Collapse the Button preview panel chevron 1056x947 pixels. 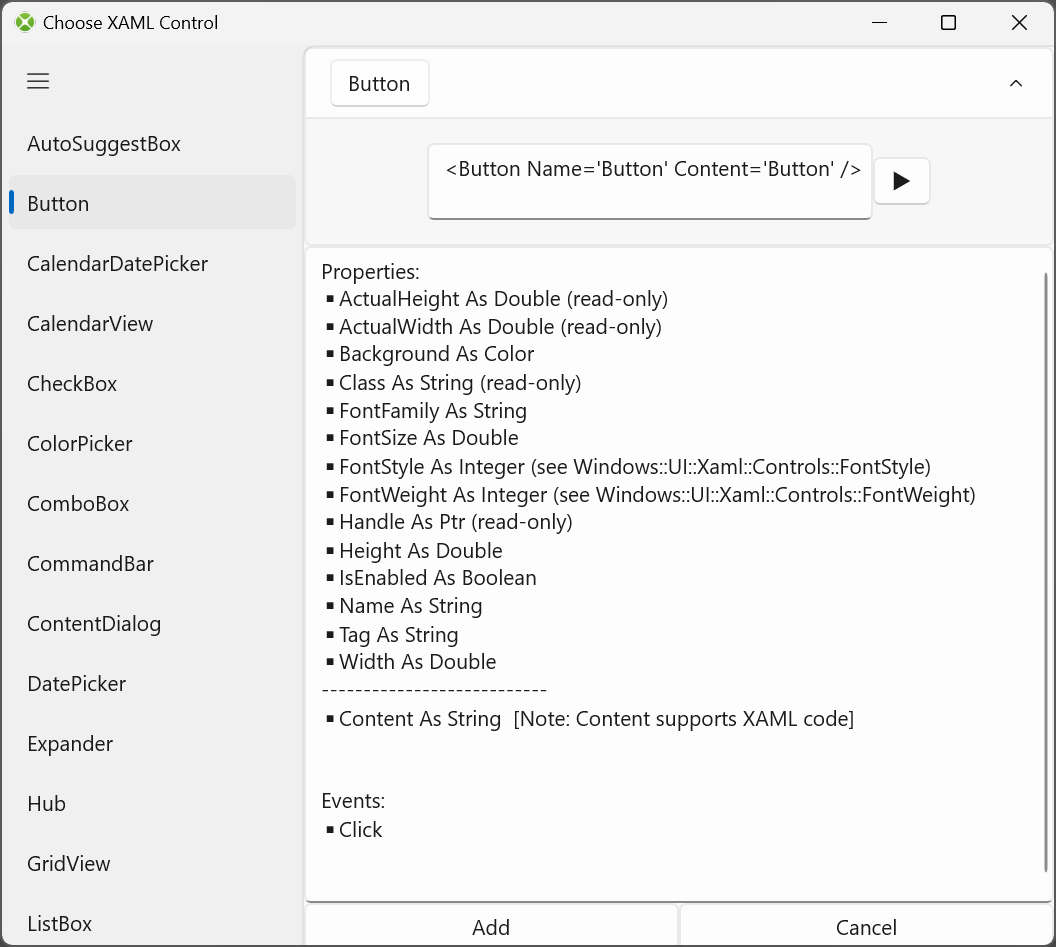[x=1015, y=84]
